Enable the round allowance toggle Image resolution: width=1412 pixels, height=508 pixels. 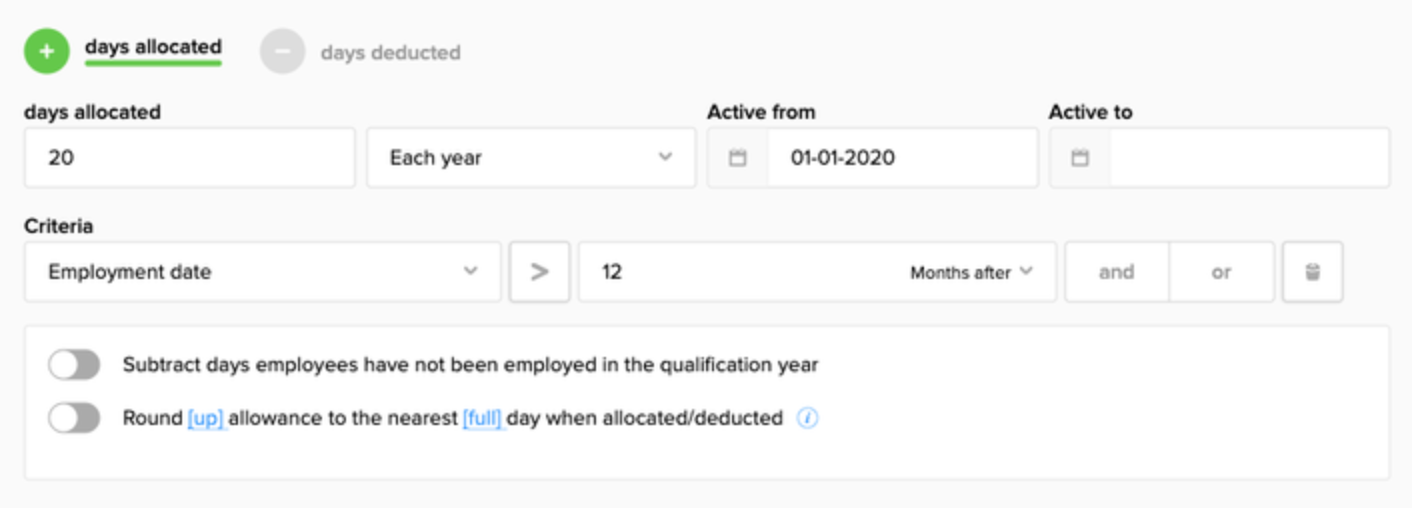[x=74, y=419]
